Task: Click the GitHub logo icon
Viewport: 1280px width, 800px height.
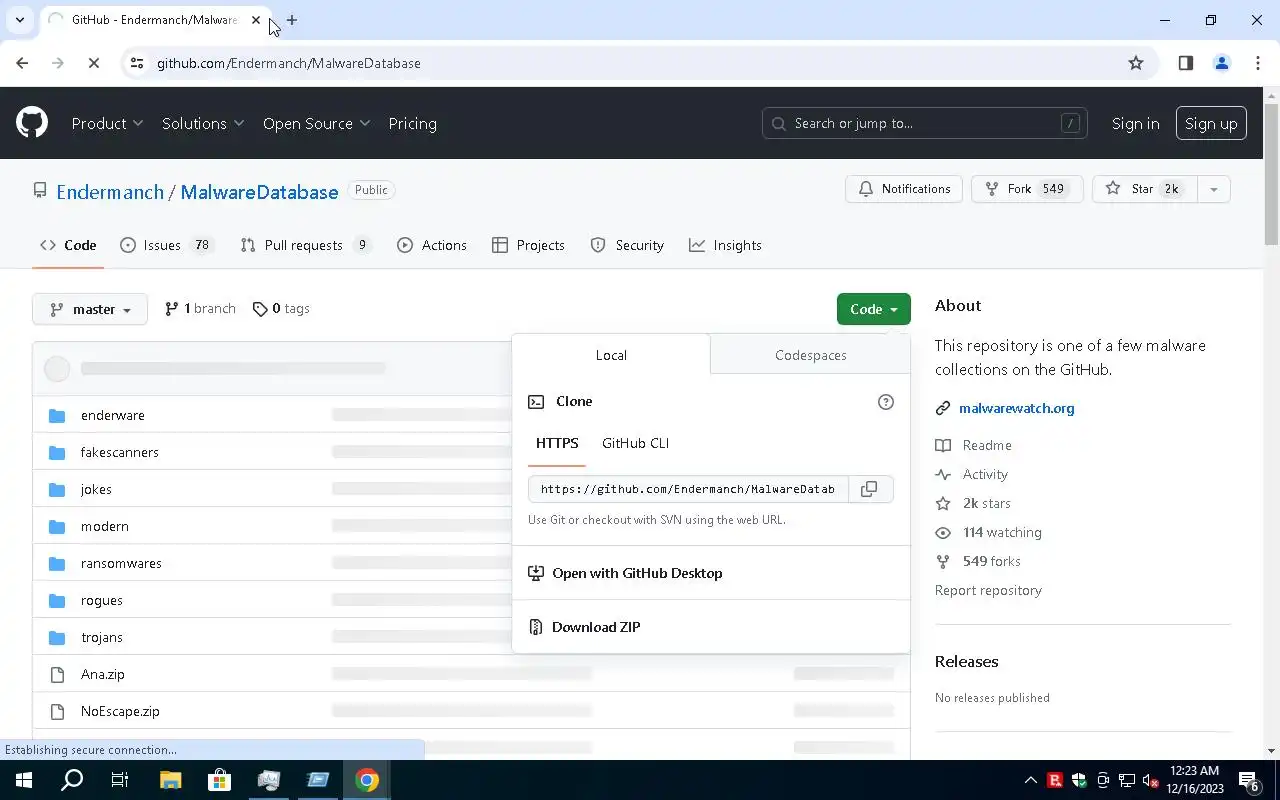Action: pos(32,123)
